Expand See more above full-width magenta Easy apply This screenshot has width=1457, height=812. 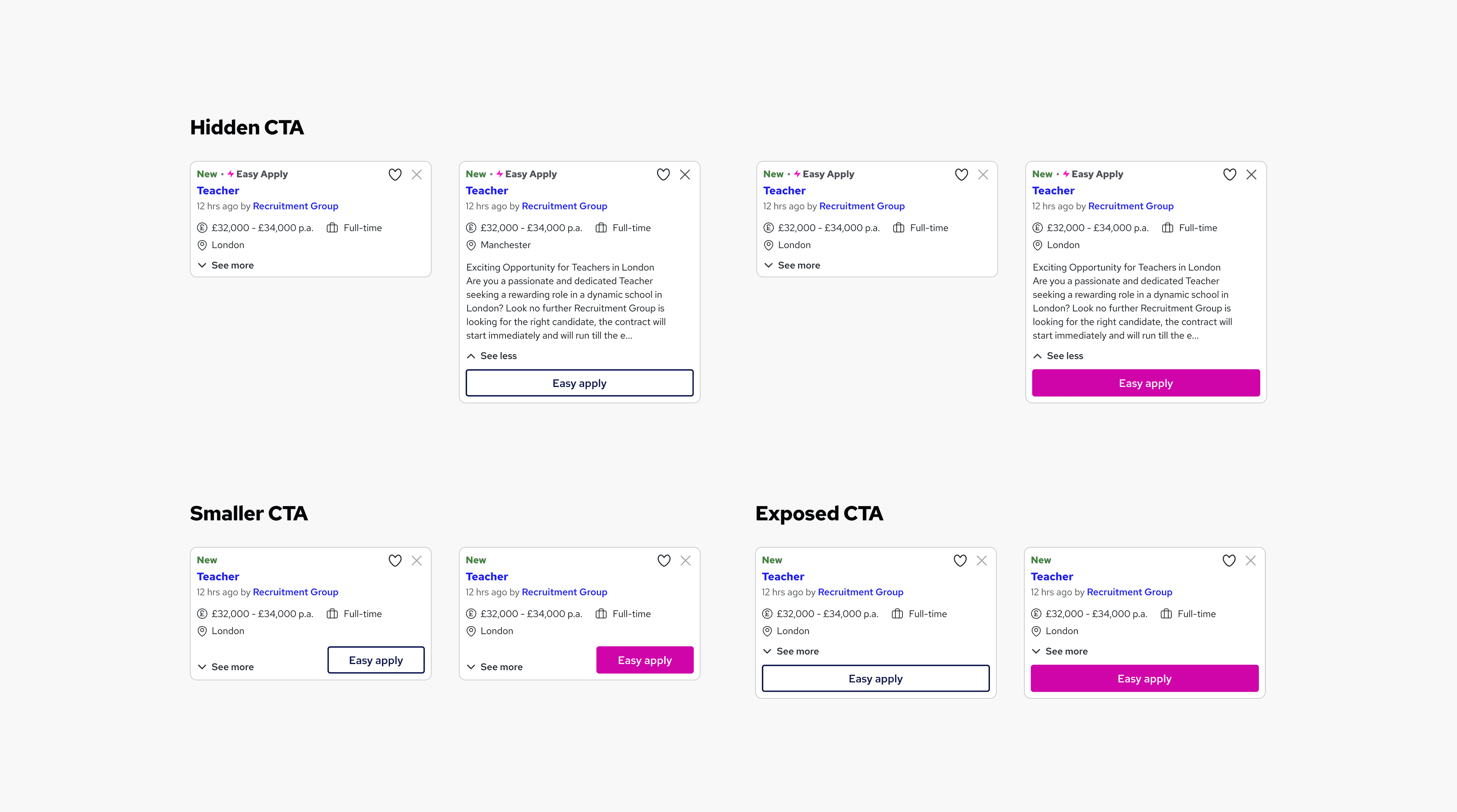[x=1059, y=651]
